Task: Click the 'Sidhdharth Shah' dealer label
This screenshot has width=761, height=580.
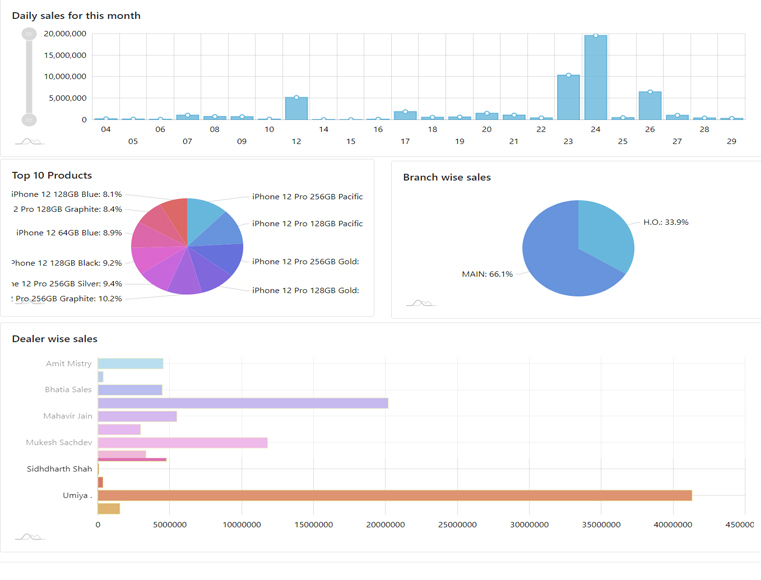Action: (x=59, y=469)
